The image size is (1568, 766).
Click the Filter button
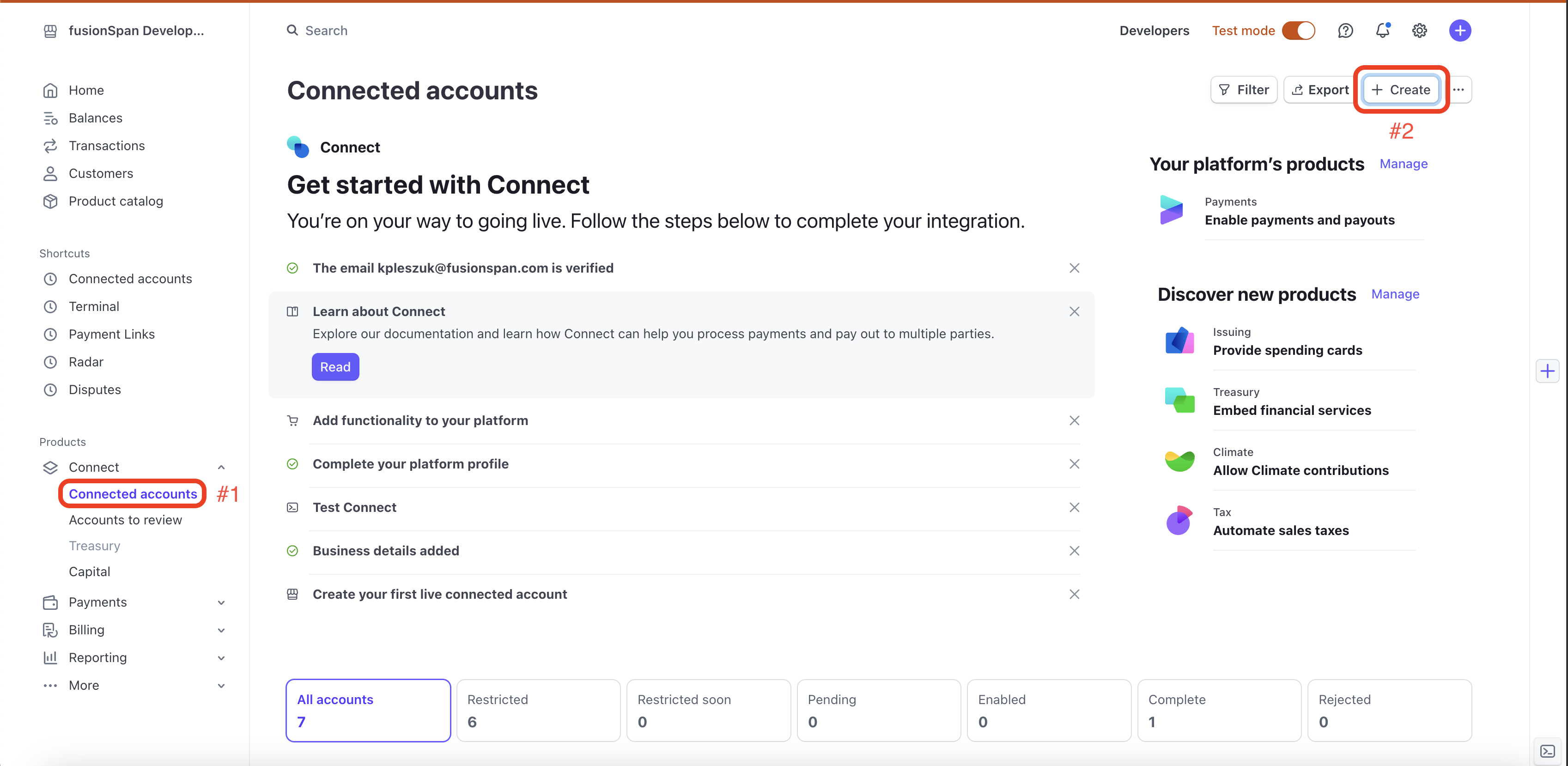[x=1244, y=90]
